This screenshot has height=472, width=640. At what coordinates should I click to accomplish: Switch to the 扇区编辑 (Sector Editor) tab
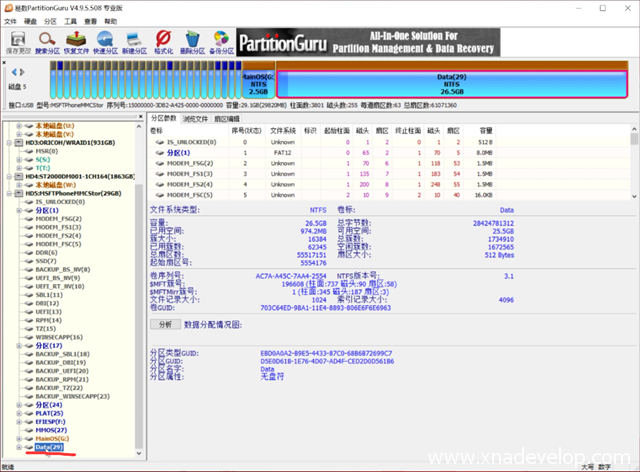tap(227, 118)
